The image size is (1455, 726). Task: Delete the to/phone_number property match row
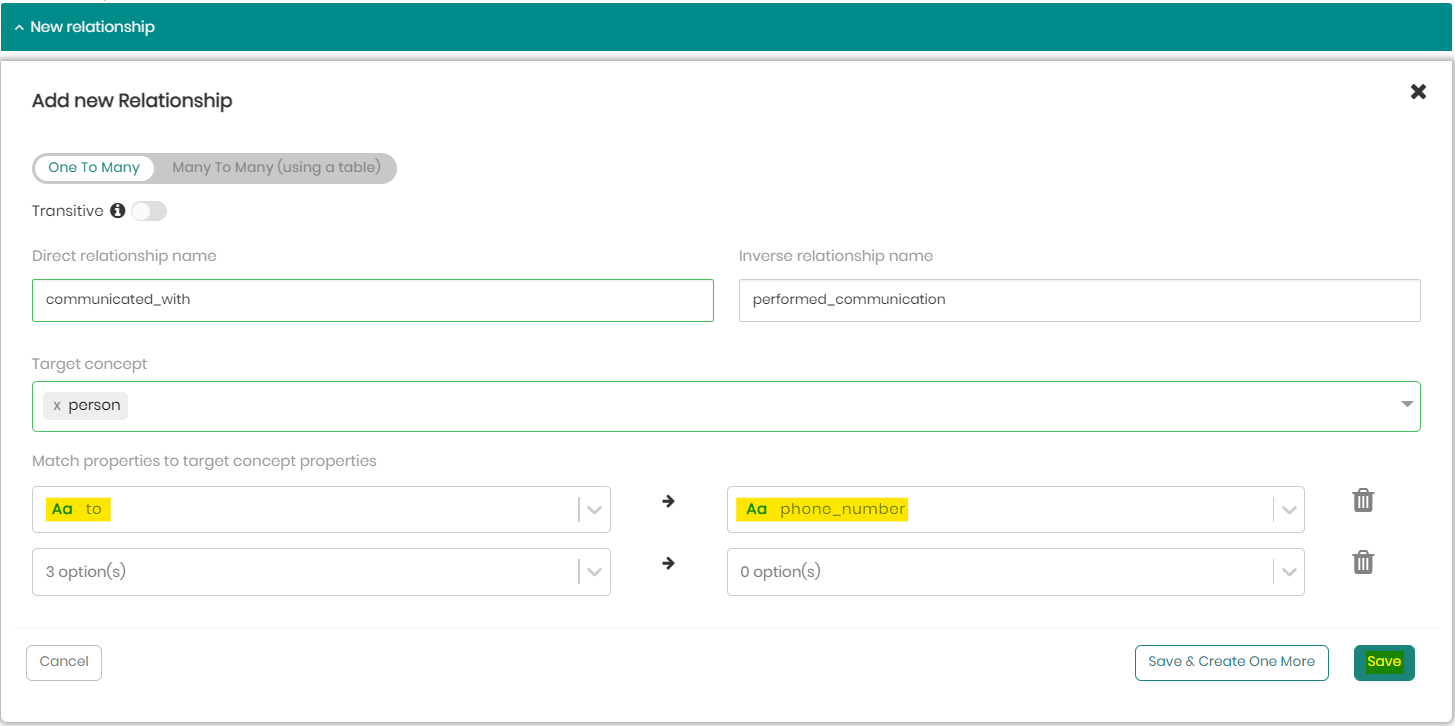click(1363, 501)
